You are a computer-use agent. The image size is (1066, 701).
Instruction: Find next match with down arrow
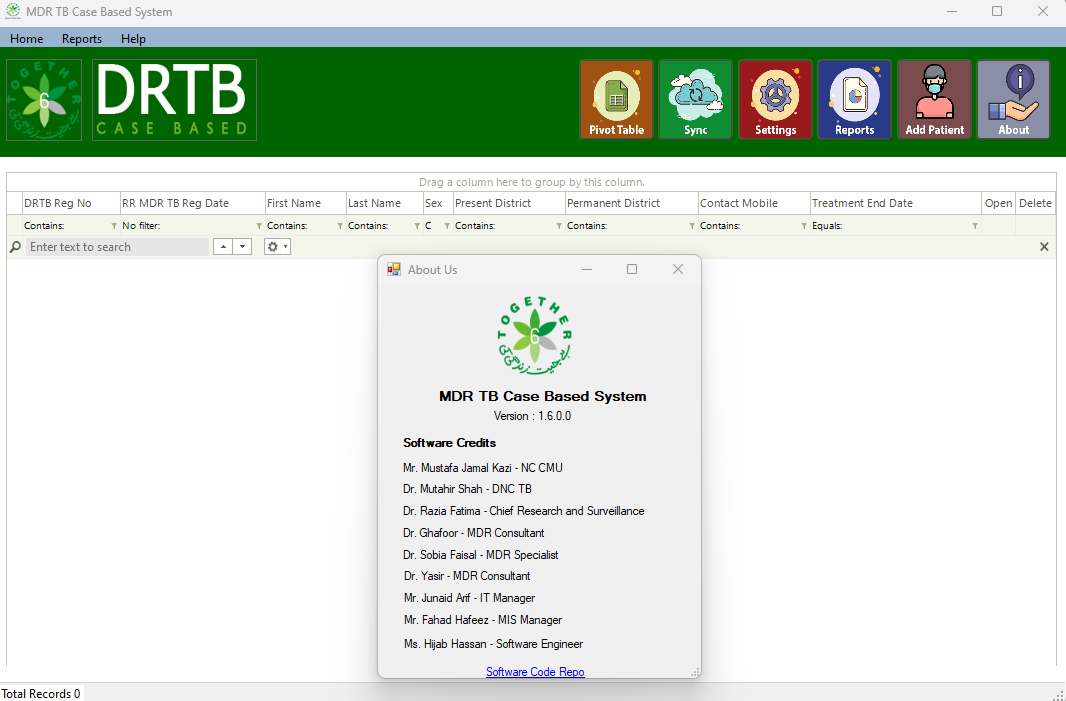point(242,247)
